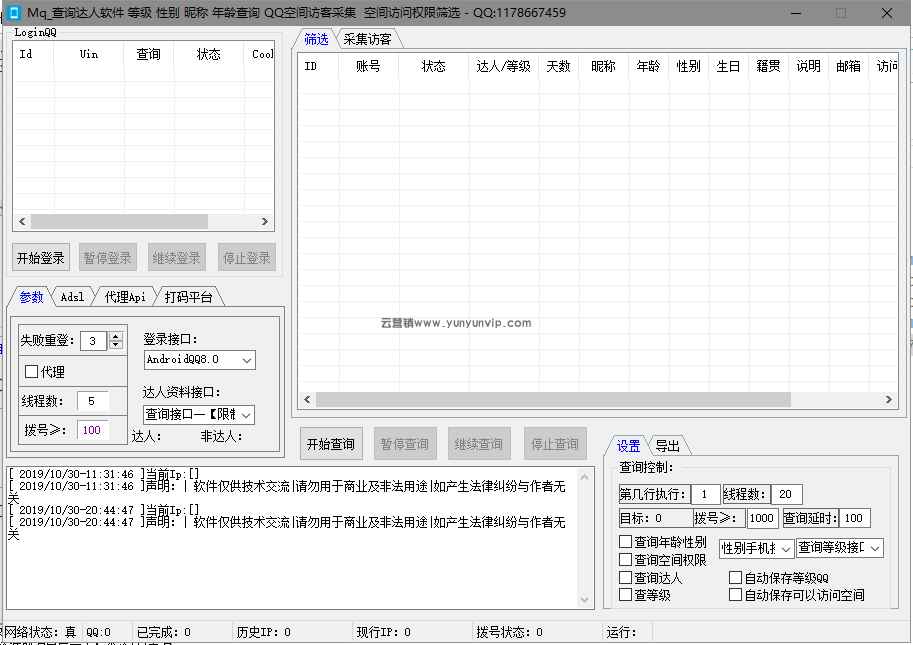Click the 籍贯 column header

pos(769,66)
